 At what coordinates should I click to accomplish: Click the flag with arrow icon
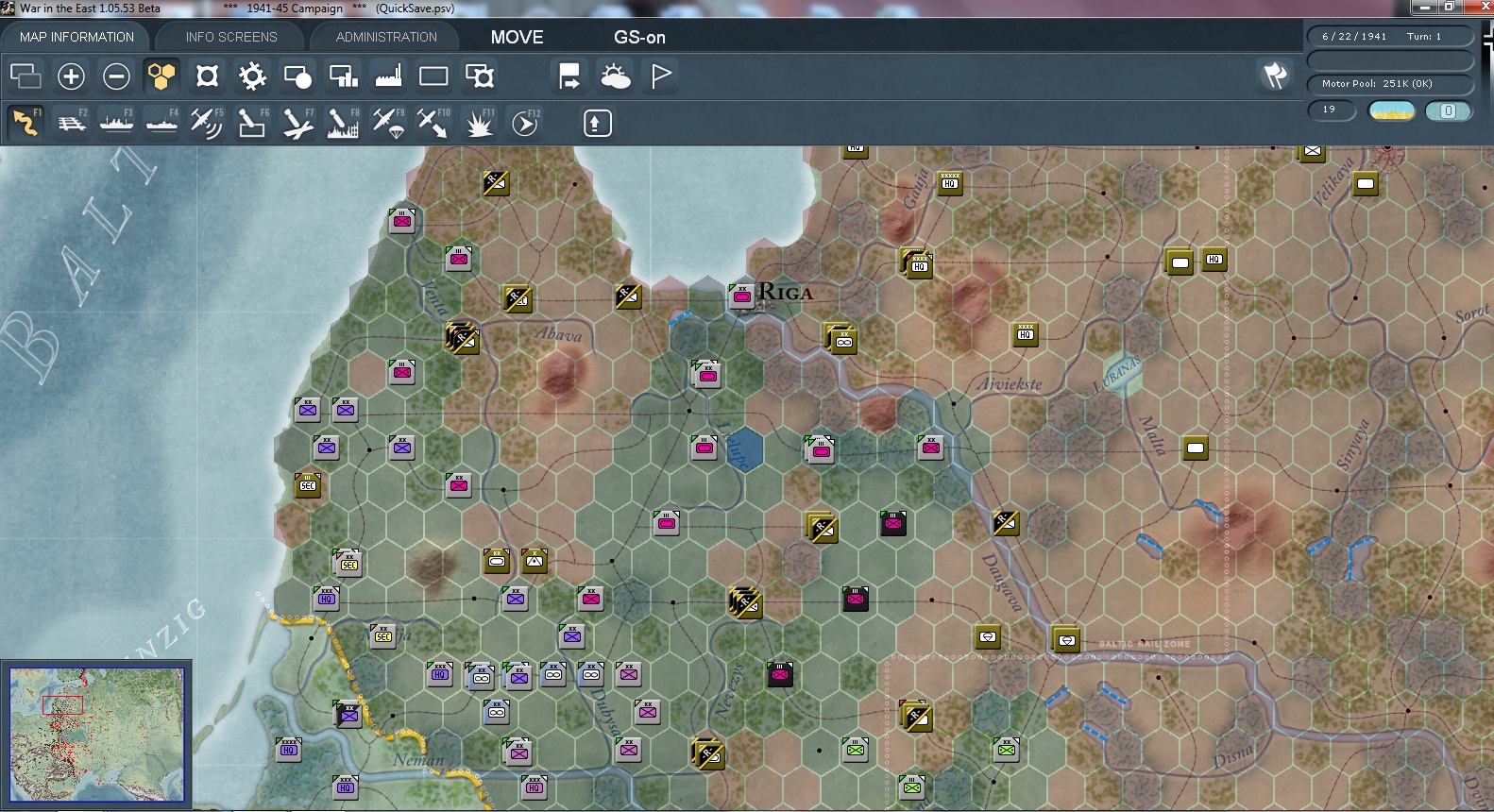pos(569,76)
